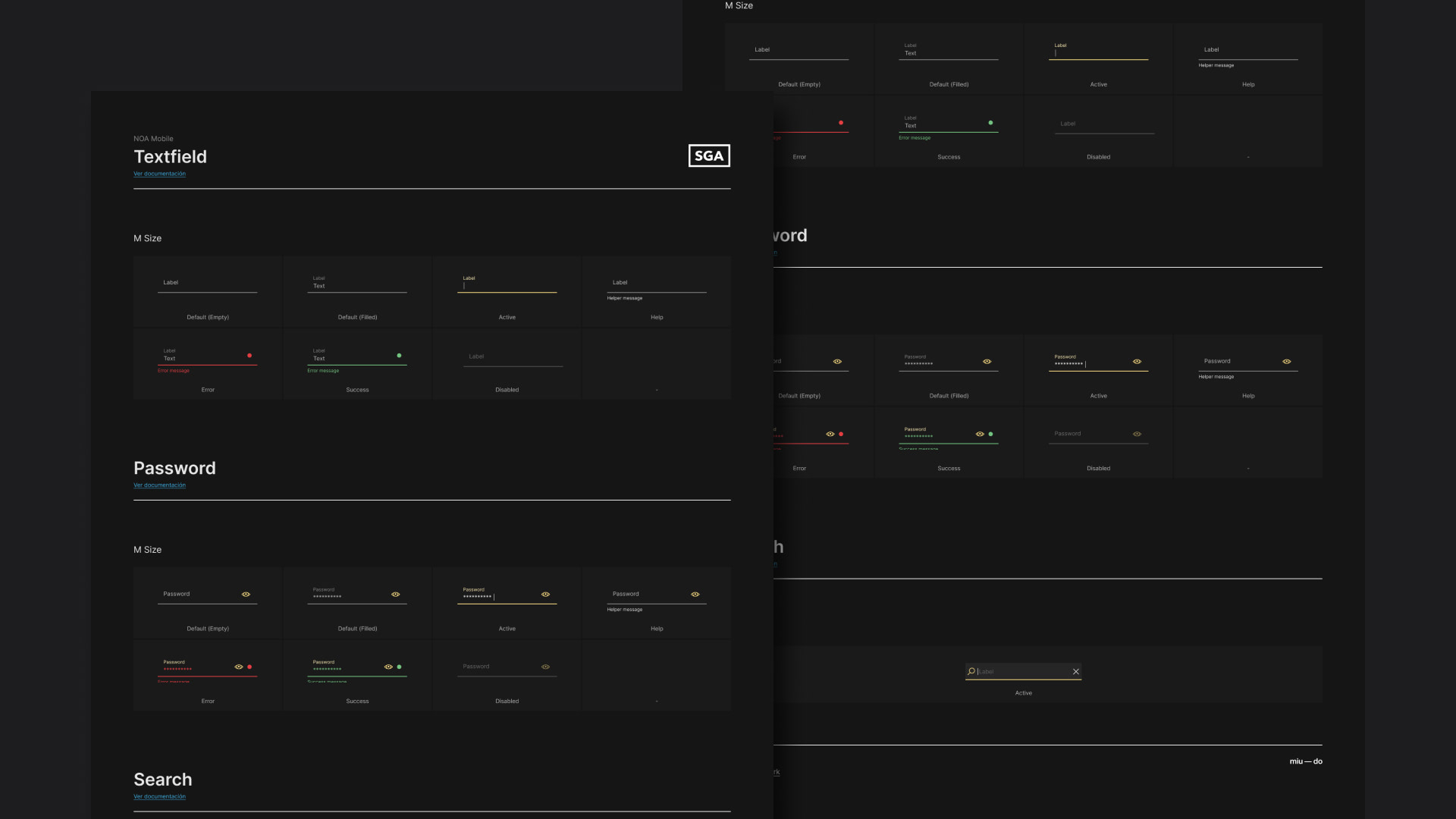The image size is (1456, 819).
Task: Click red dot in front Password Error field
Action: tap(249, 667)
